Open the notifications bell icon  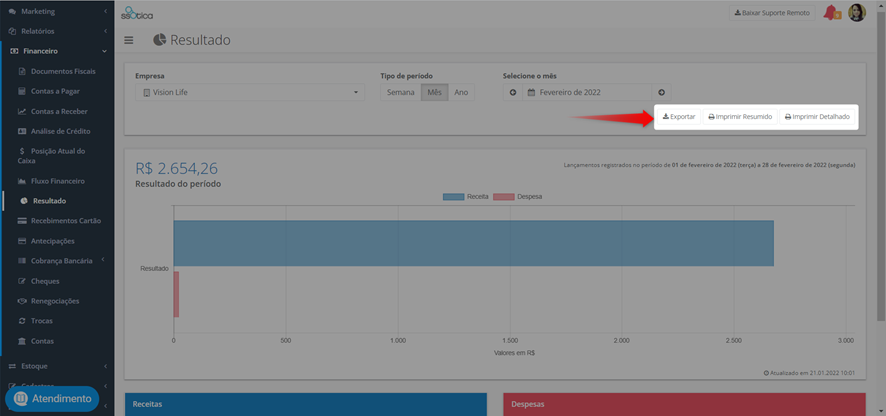831,12
